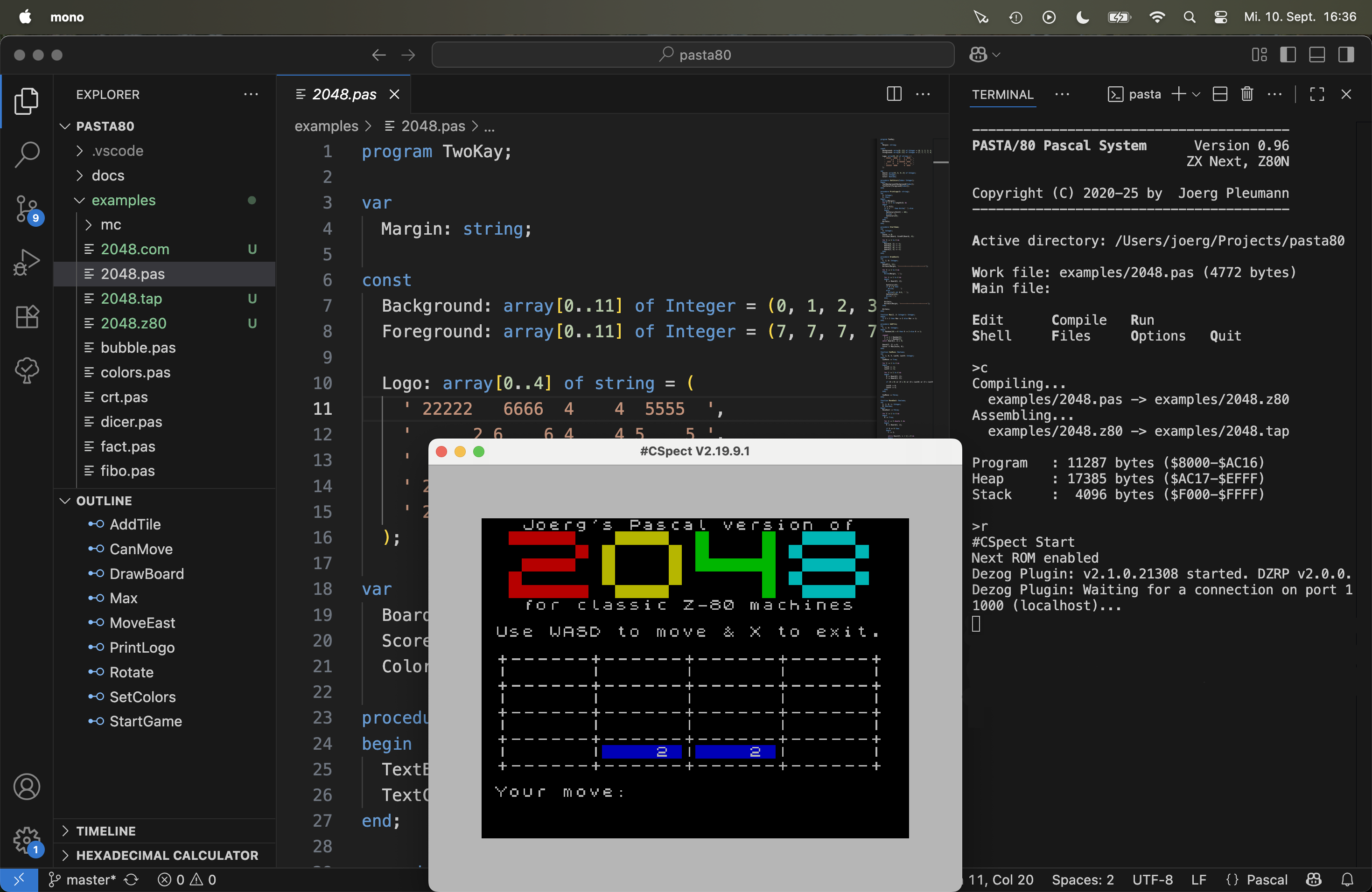The height and width of the screenshot is (892, 1372).
Task: Focus the pasta80 command center search
Action: point(693,55)
